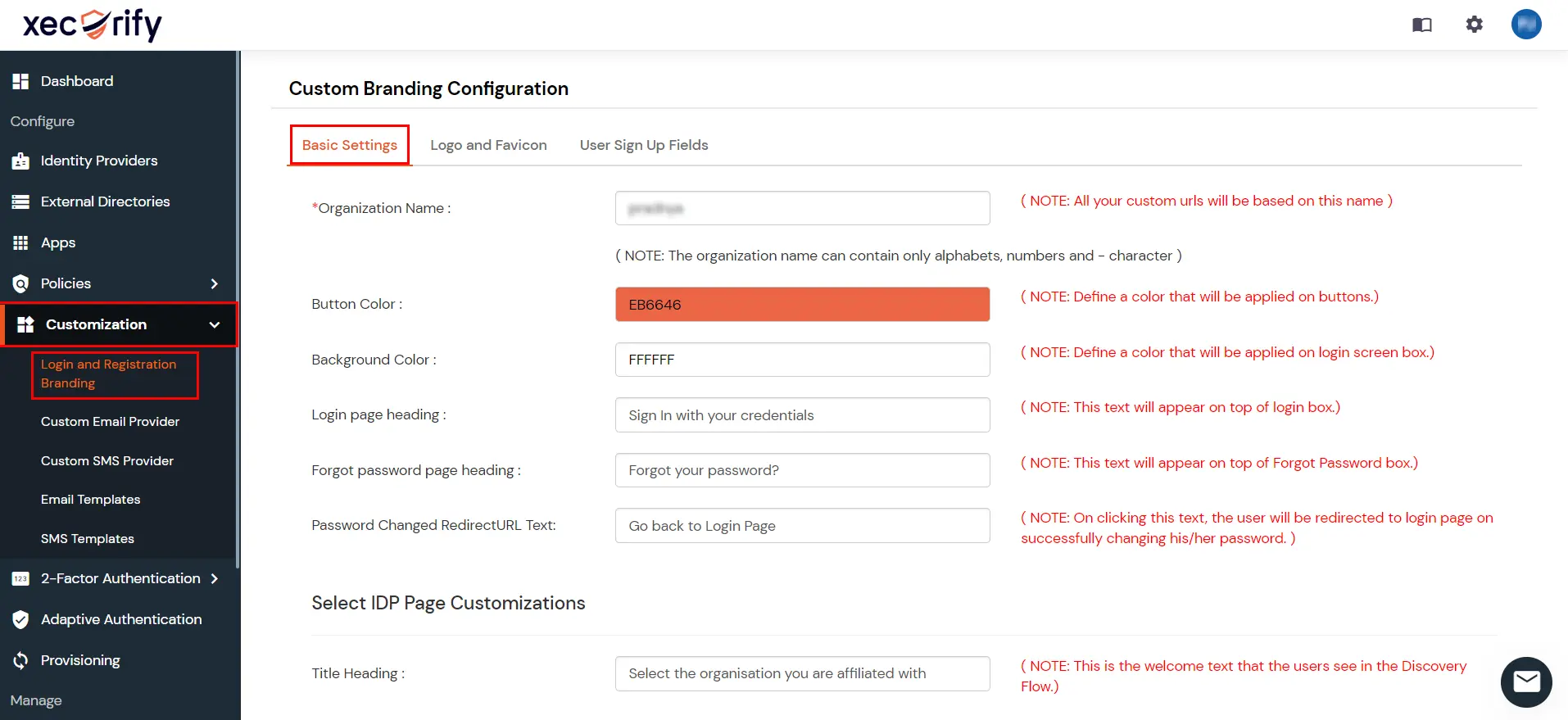
Task: Click the Xecurify logo
Action: (x=93, y=25)
